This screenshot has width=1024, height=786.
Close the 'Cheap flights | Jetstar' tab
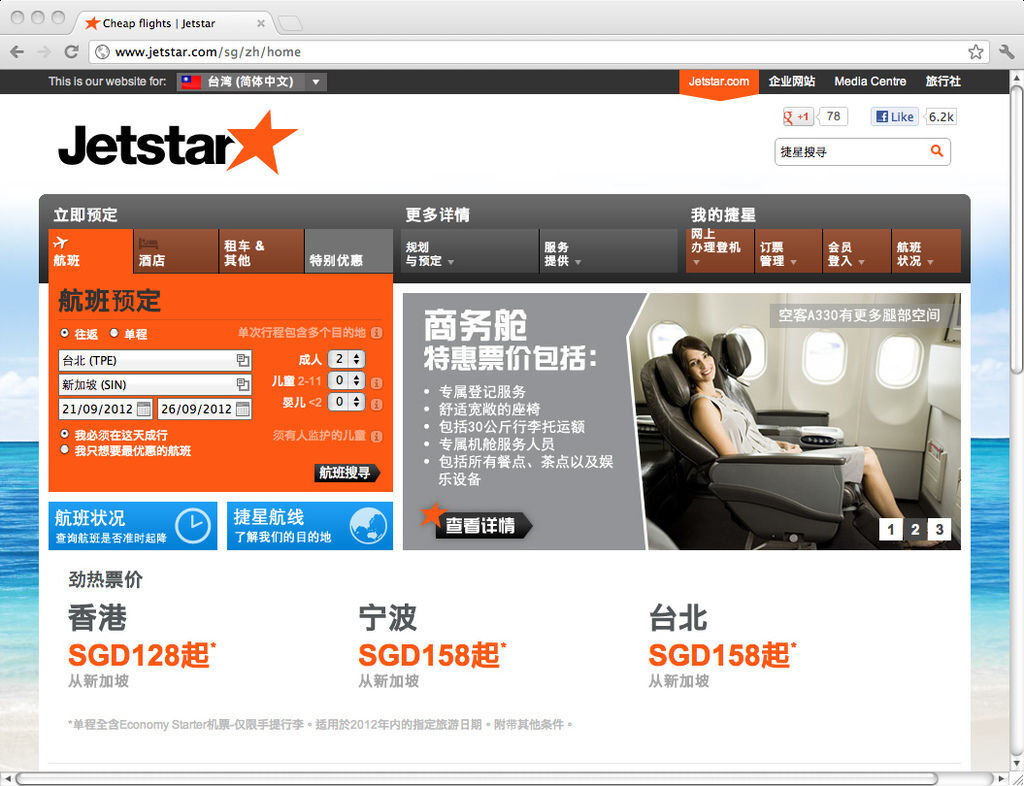click(261, 24)
